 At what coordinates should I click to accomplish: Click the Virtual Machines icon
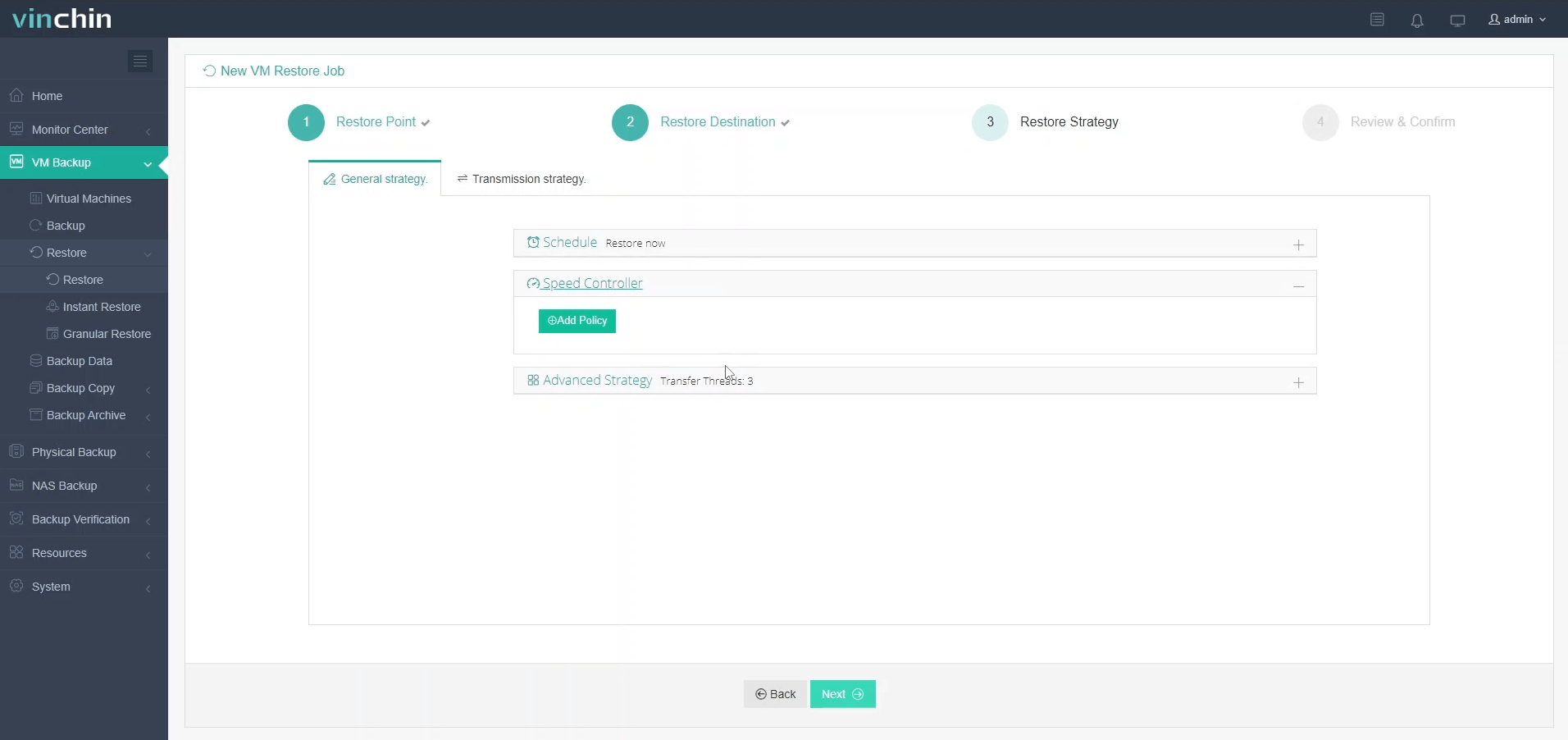[36, 198]
